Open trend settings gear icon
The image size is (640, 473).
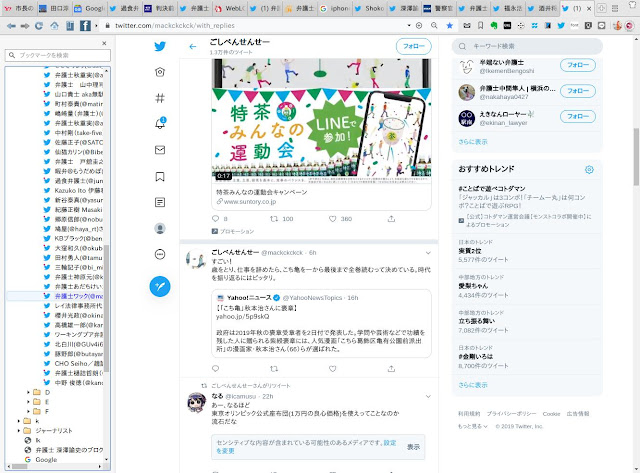(589, 169)
